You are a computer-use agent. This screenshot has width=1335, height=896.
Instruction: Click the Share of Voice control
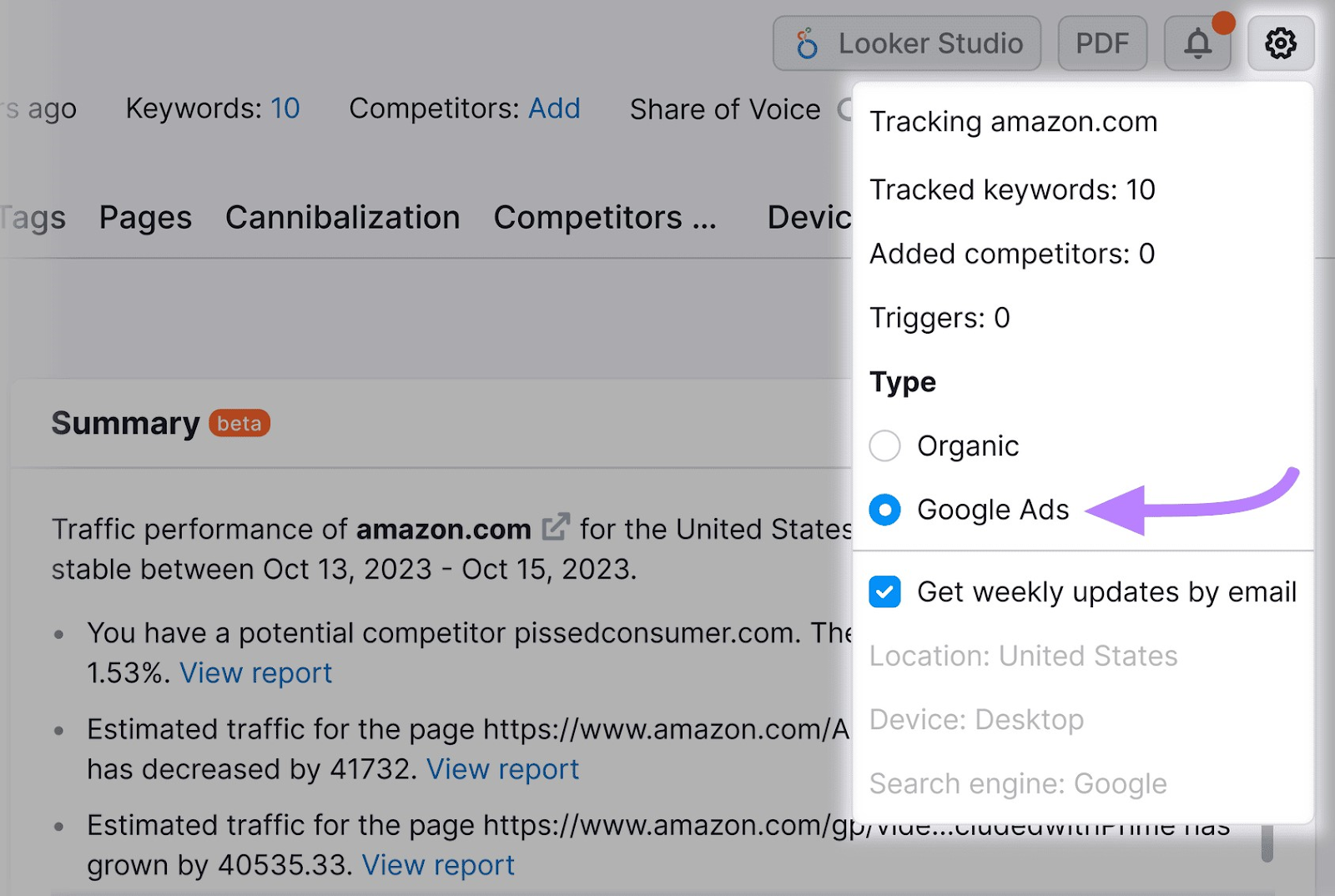pos(724,108)
